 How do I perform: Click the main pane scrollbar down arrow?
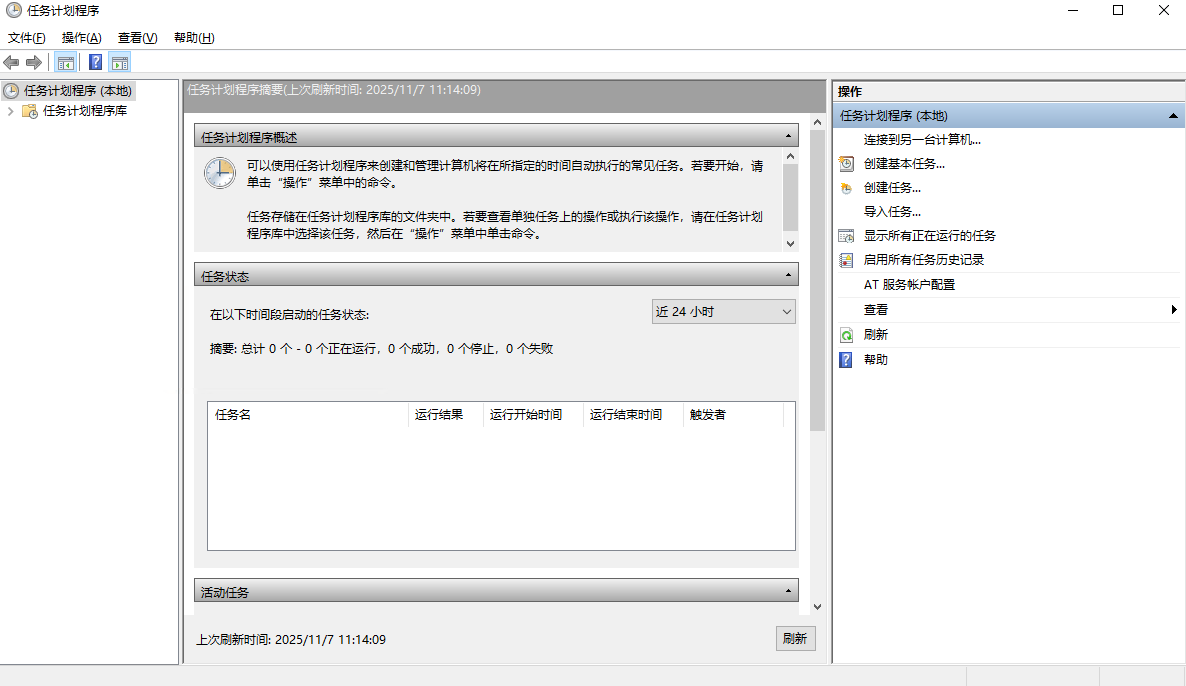[x=817, y=607]
